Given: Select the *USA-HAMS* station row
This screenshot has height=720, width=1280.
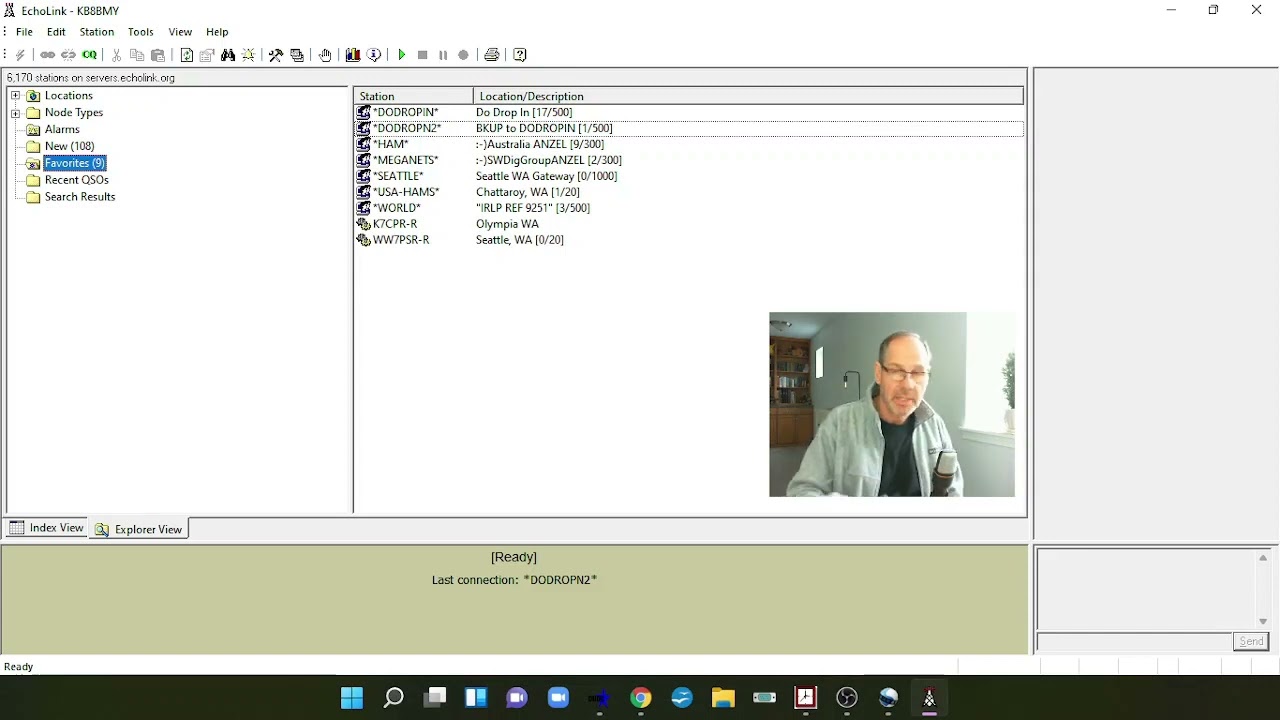Looking at the screenshot, I should click(x=689, y=192).
